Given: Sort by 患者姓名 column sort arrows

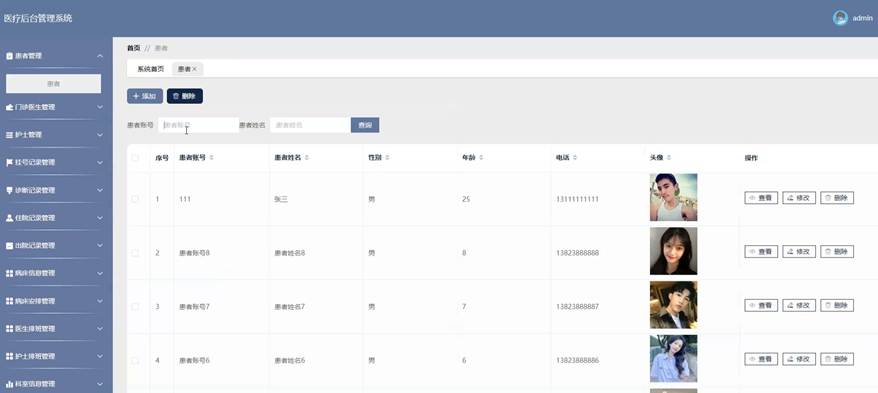Looking at the screenshot, I should coord(306,158).
